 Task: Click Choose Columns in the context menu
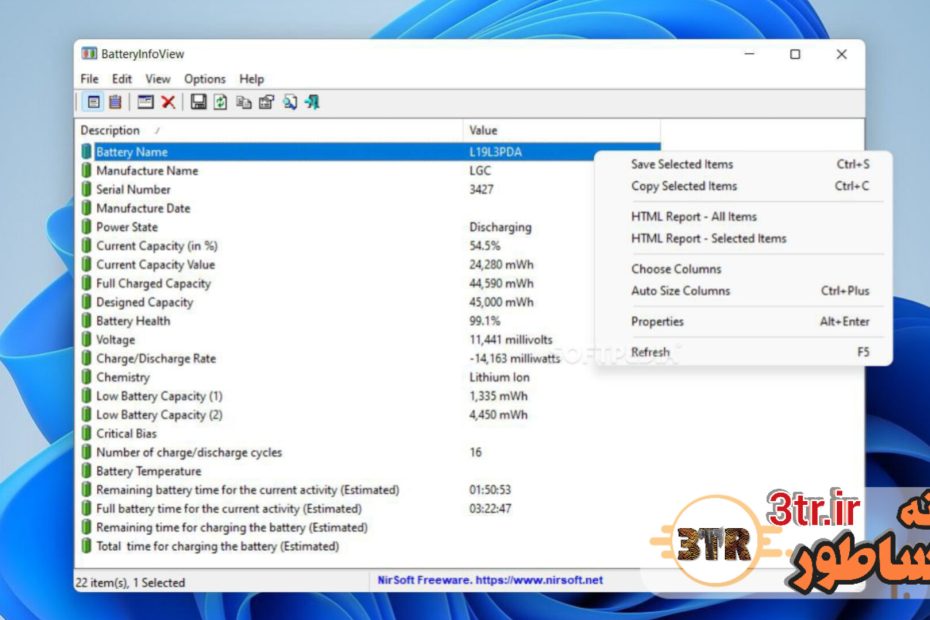pos(676,269)
